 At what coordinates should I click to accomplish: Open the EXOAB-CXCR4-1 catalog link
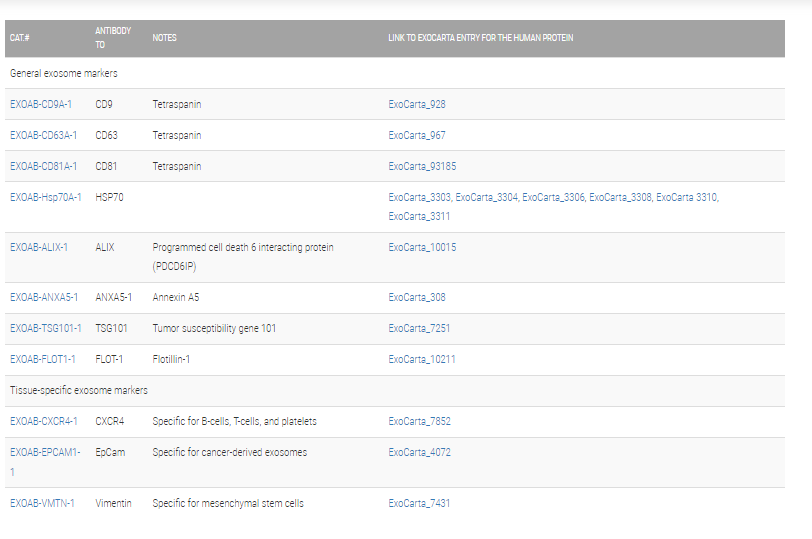[x=44, y=421]
